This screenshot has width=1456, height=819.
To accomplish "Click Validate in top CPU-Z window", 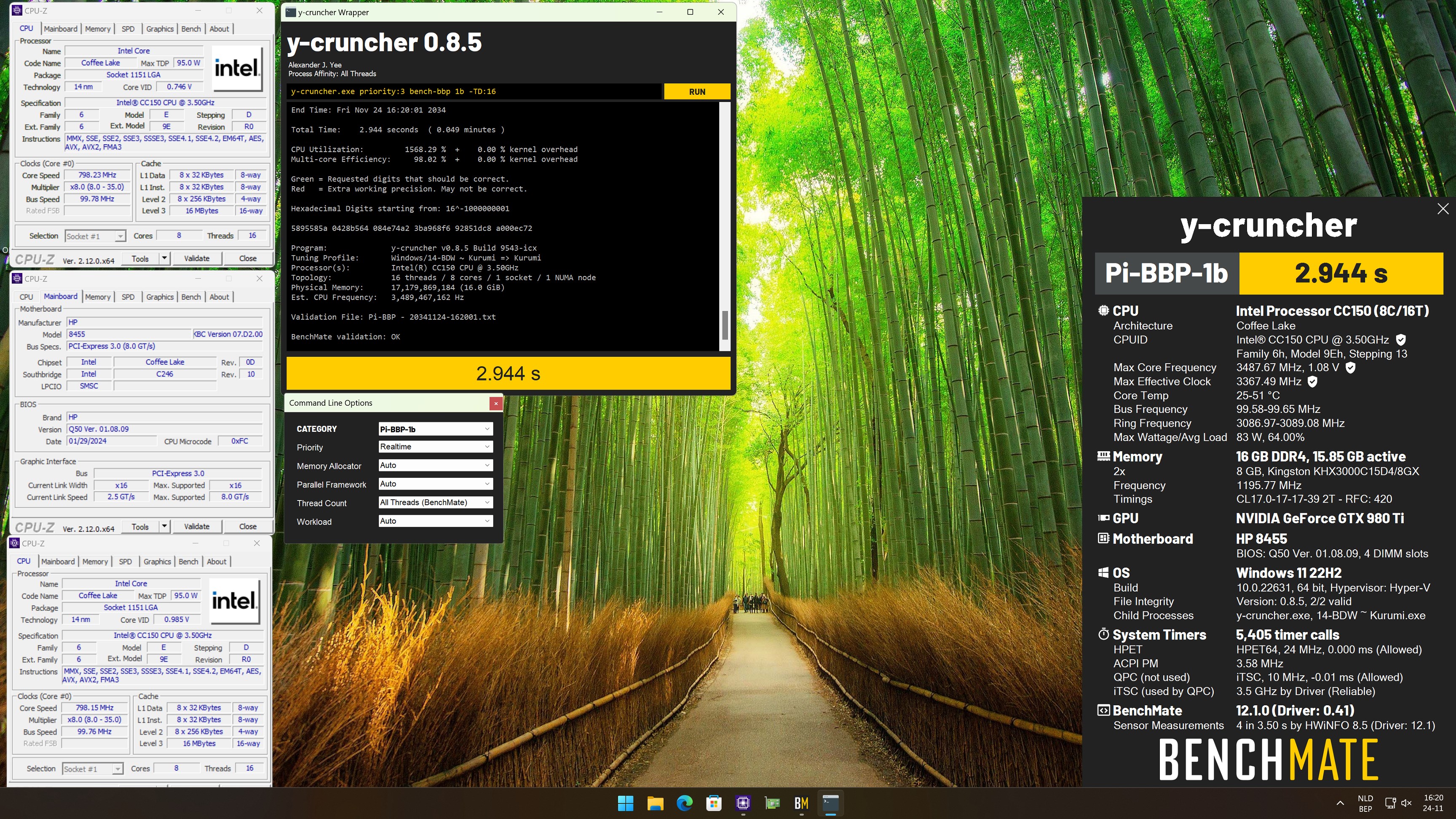I will pos(197,258).
